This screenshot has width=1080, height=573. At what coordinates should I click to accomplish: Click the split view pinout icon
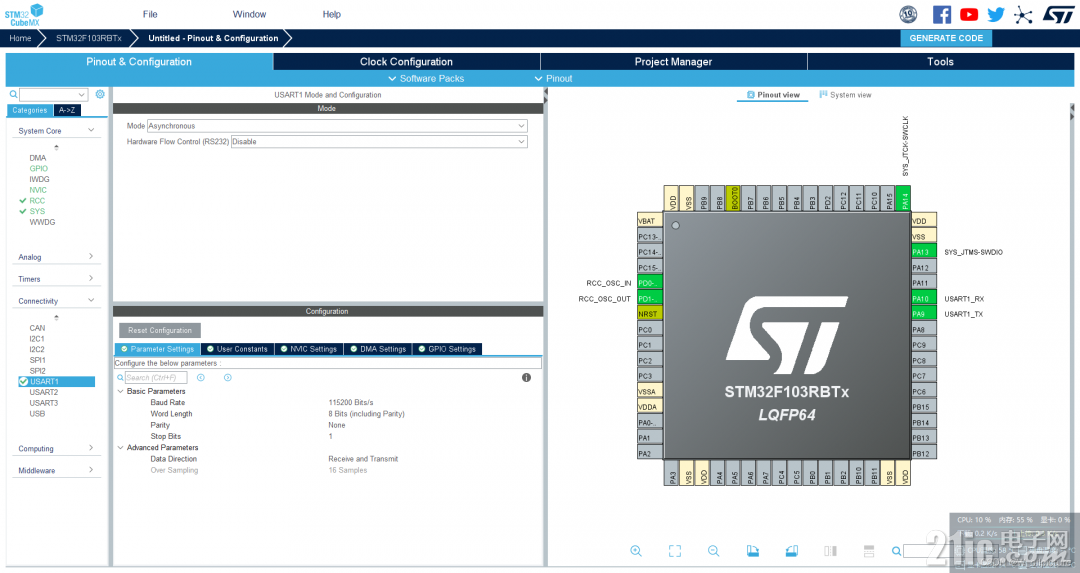831,551
